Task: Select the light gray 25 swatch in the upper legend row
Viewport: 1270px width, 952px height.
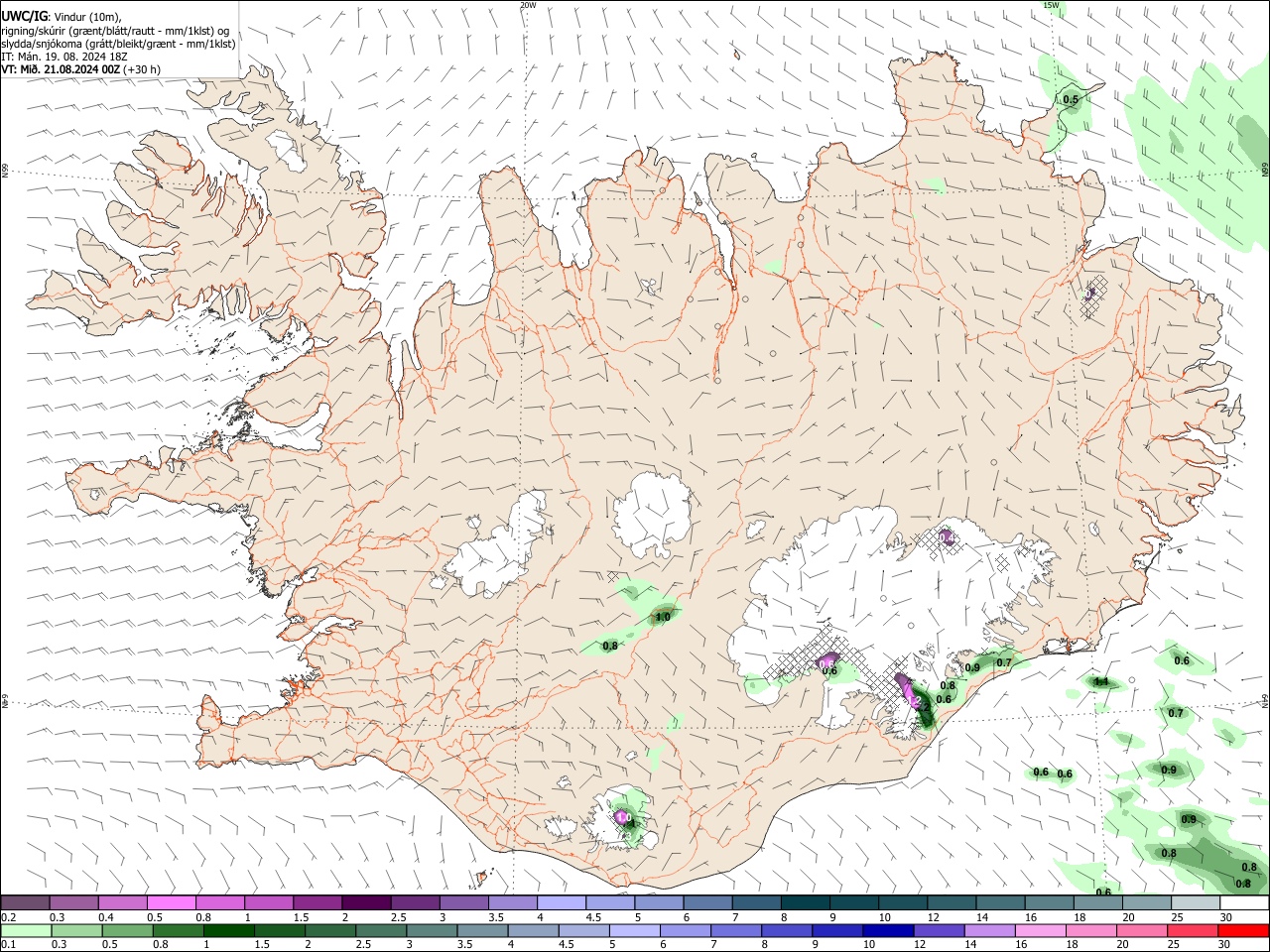Action: (1197, 903)
